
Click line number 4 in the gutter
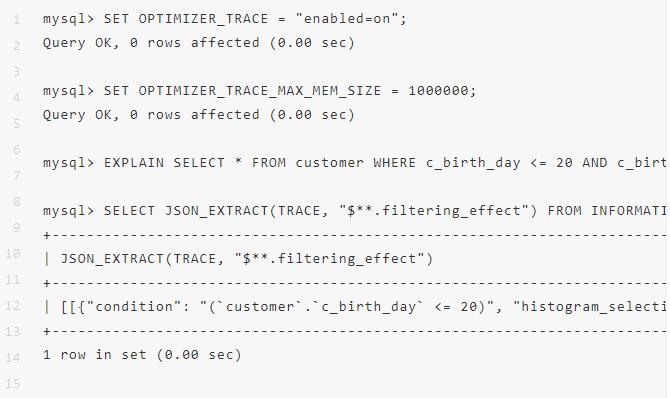point(16,98)
